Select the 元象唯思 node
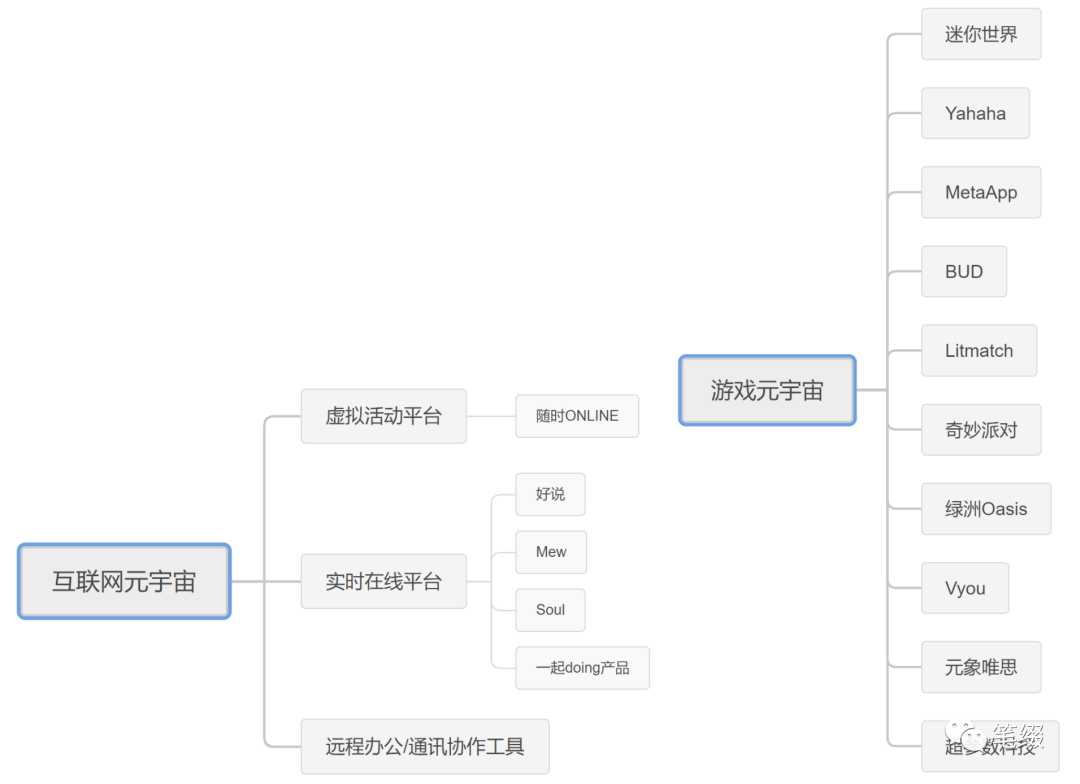 pyautogui.click(x=981, y=668)
